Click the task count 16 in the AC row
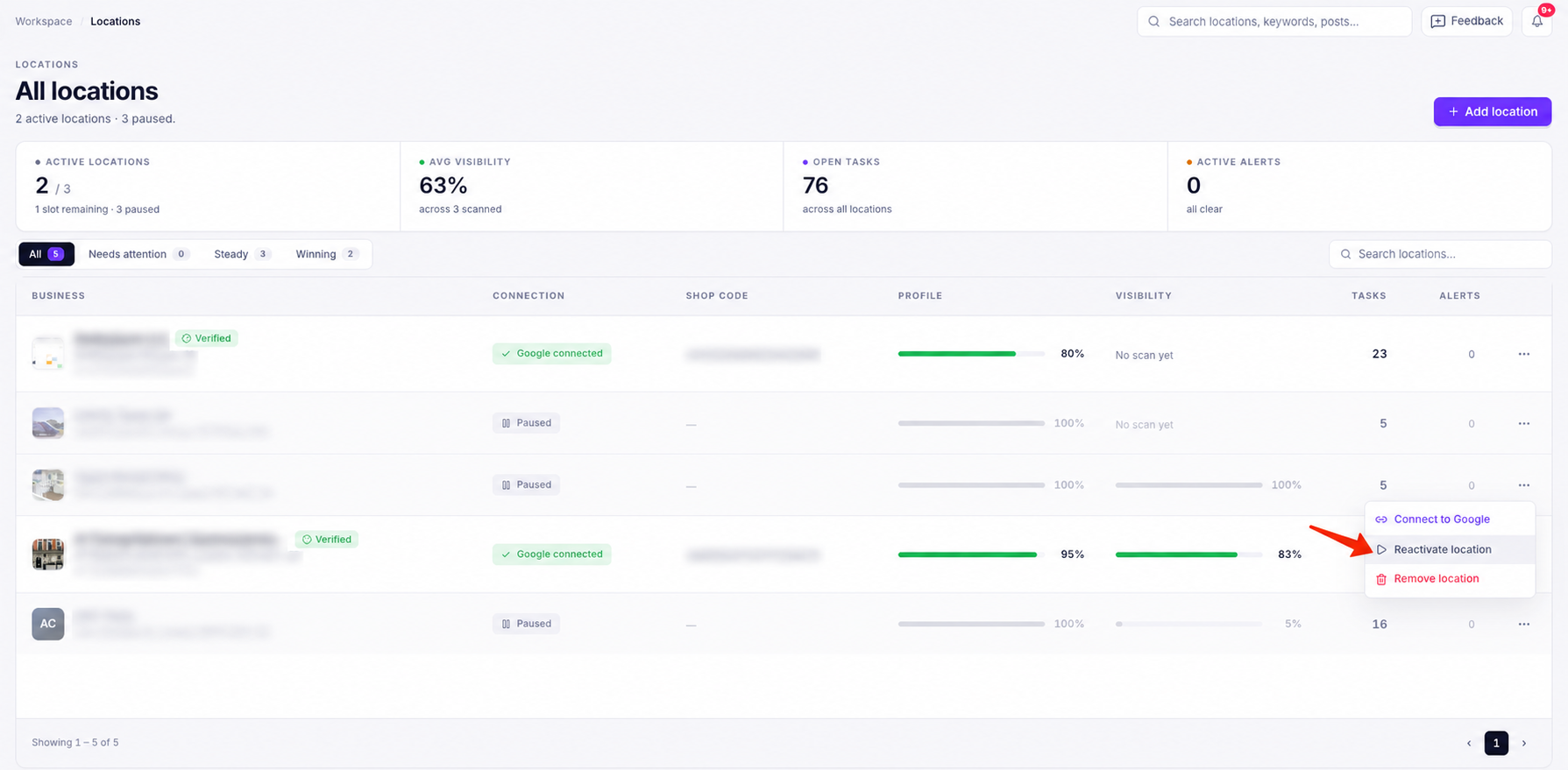Viewport: 1568px width, 770px height. pyautogui.click(x=1380, y=625)
